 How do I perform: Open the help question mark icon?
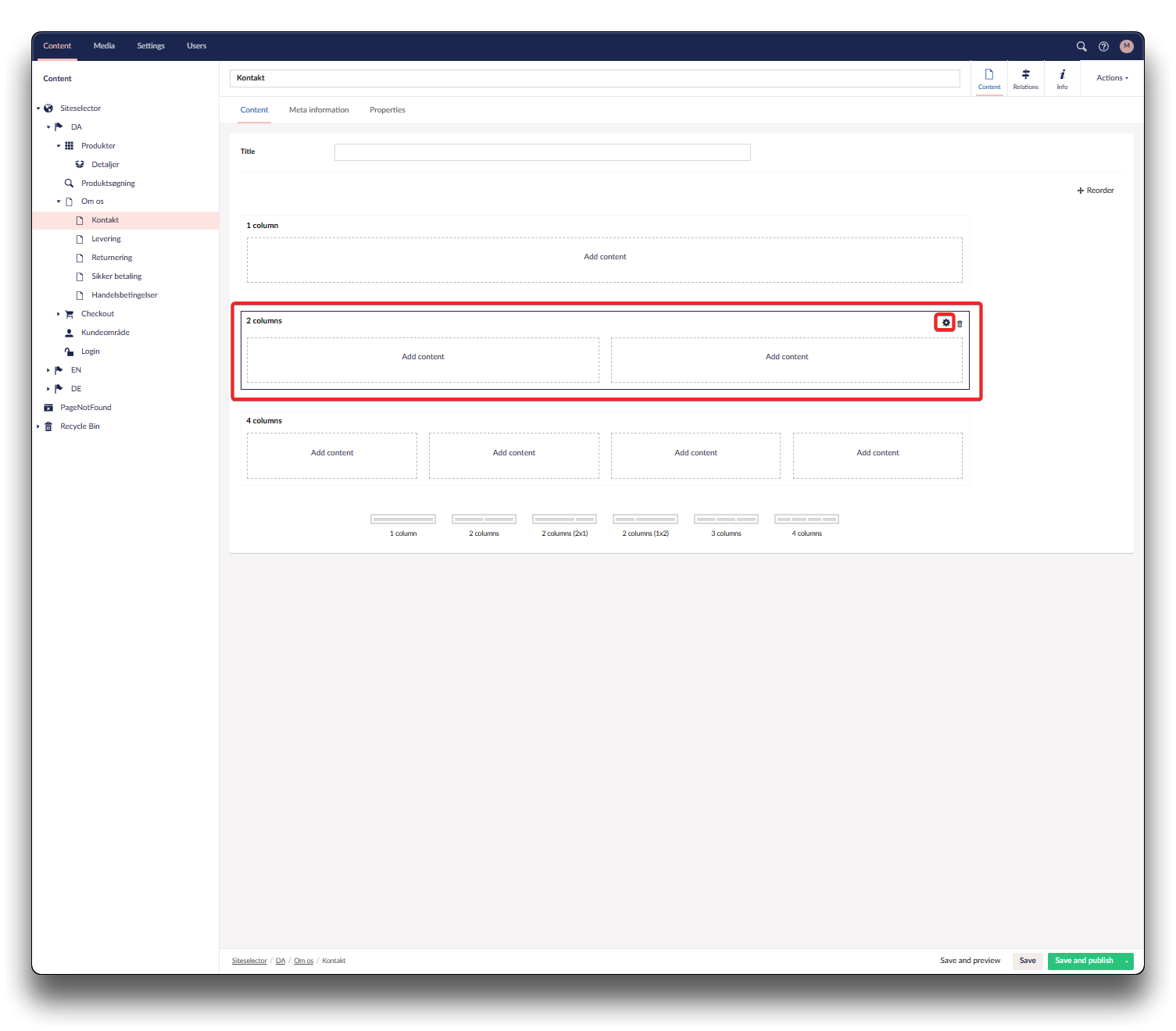coord(1103,46)
